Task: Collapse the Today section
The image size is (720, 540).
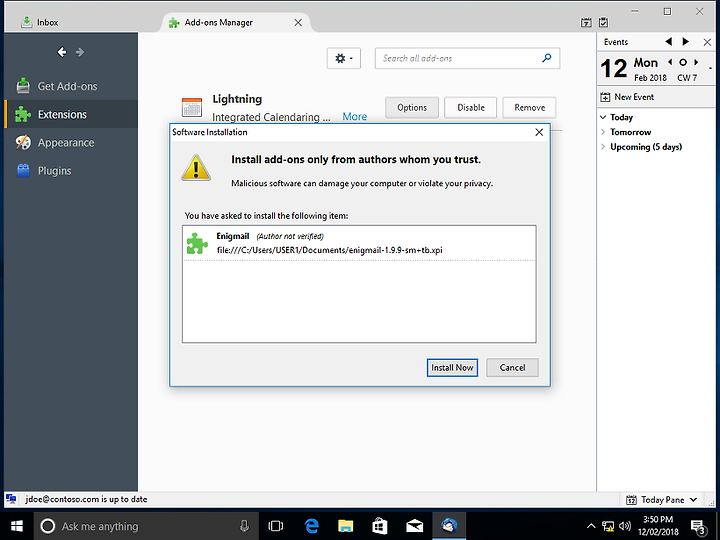Action: [x=603, y=117]
